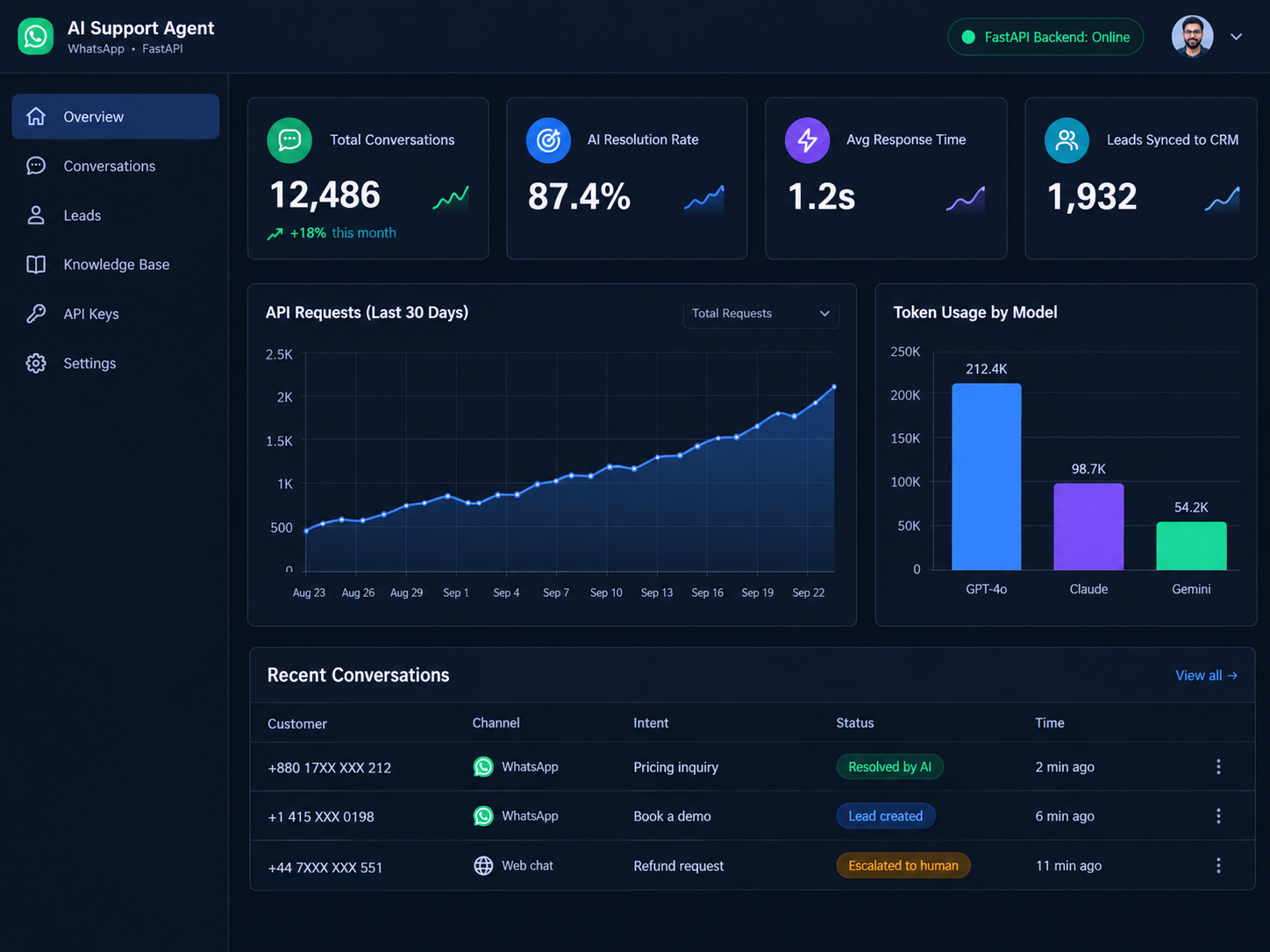Viewport: 1270px width, 952px height.
Task: Click the Total Conversations green chat icon
Action: pyautogui.click(x=289, y=140)
